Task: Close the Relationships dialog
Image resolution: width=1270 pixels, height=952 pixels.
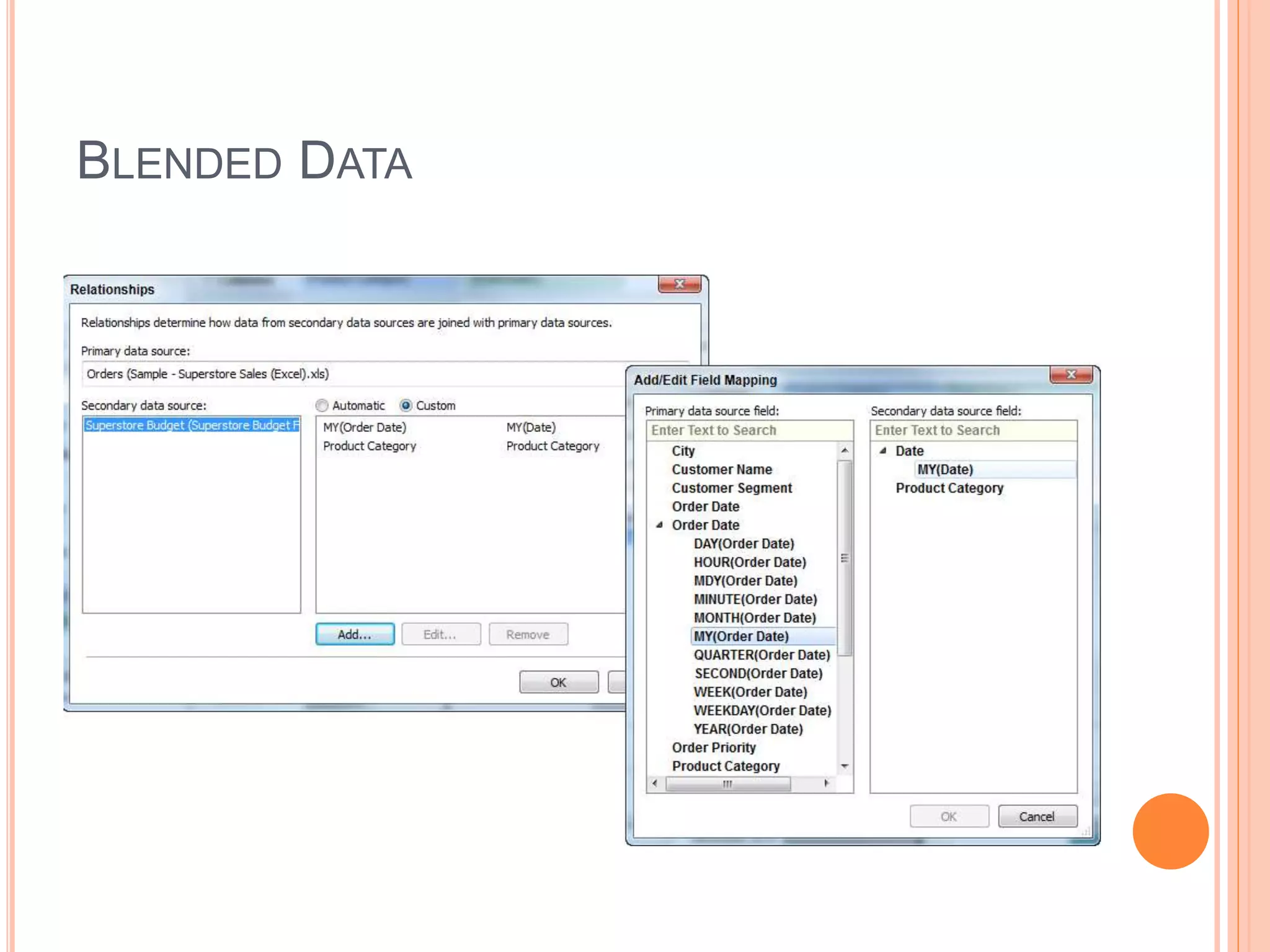Action: [680, 284]
